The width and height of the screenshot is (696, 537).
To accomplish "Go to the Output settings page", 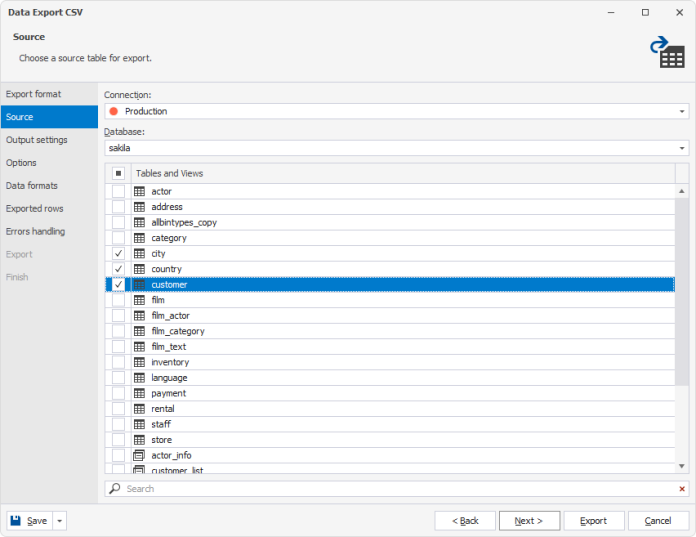I will tap(37, 140).
